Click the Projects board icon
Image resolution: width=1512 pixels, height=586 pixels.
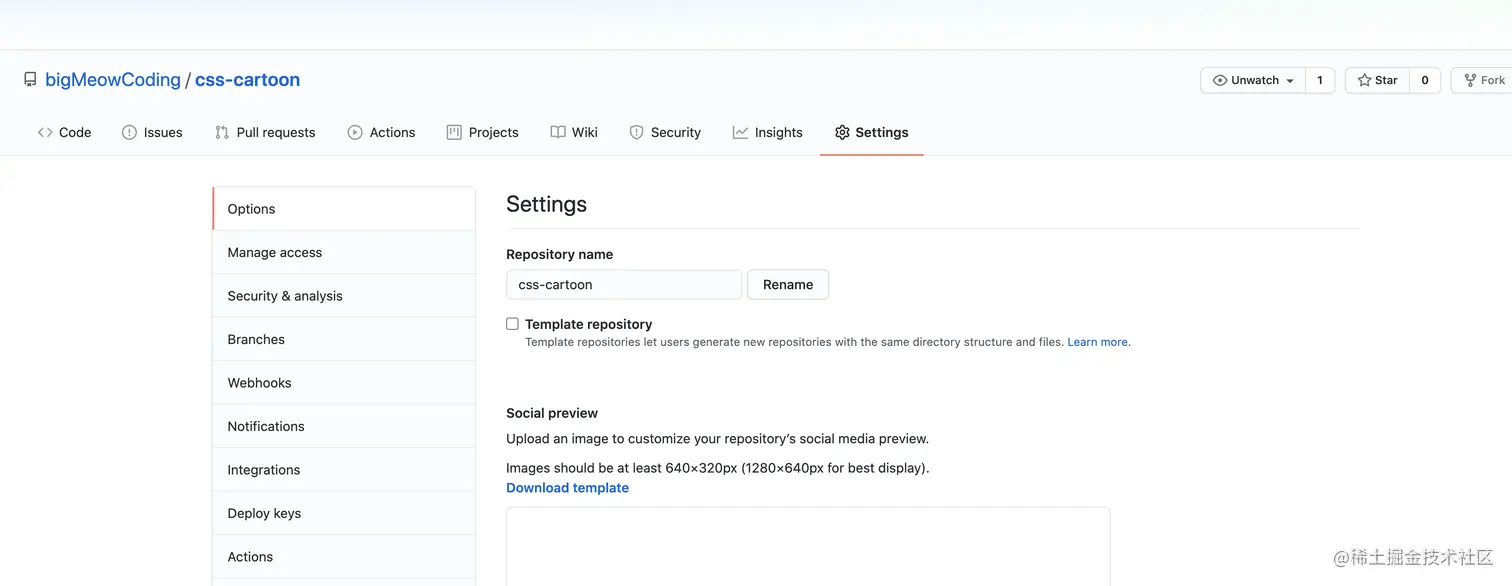pyautogui.click(x=454, y=132)
